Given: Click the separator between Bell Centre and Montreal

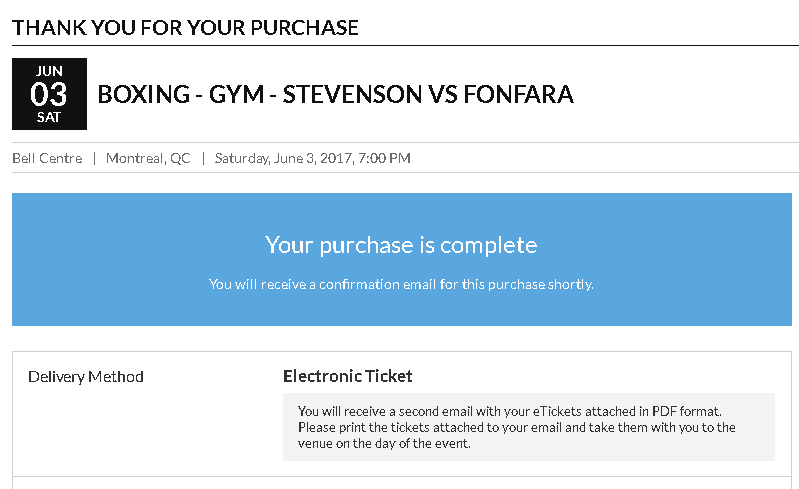Looking at the screenshot, I should [95, 158].
